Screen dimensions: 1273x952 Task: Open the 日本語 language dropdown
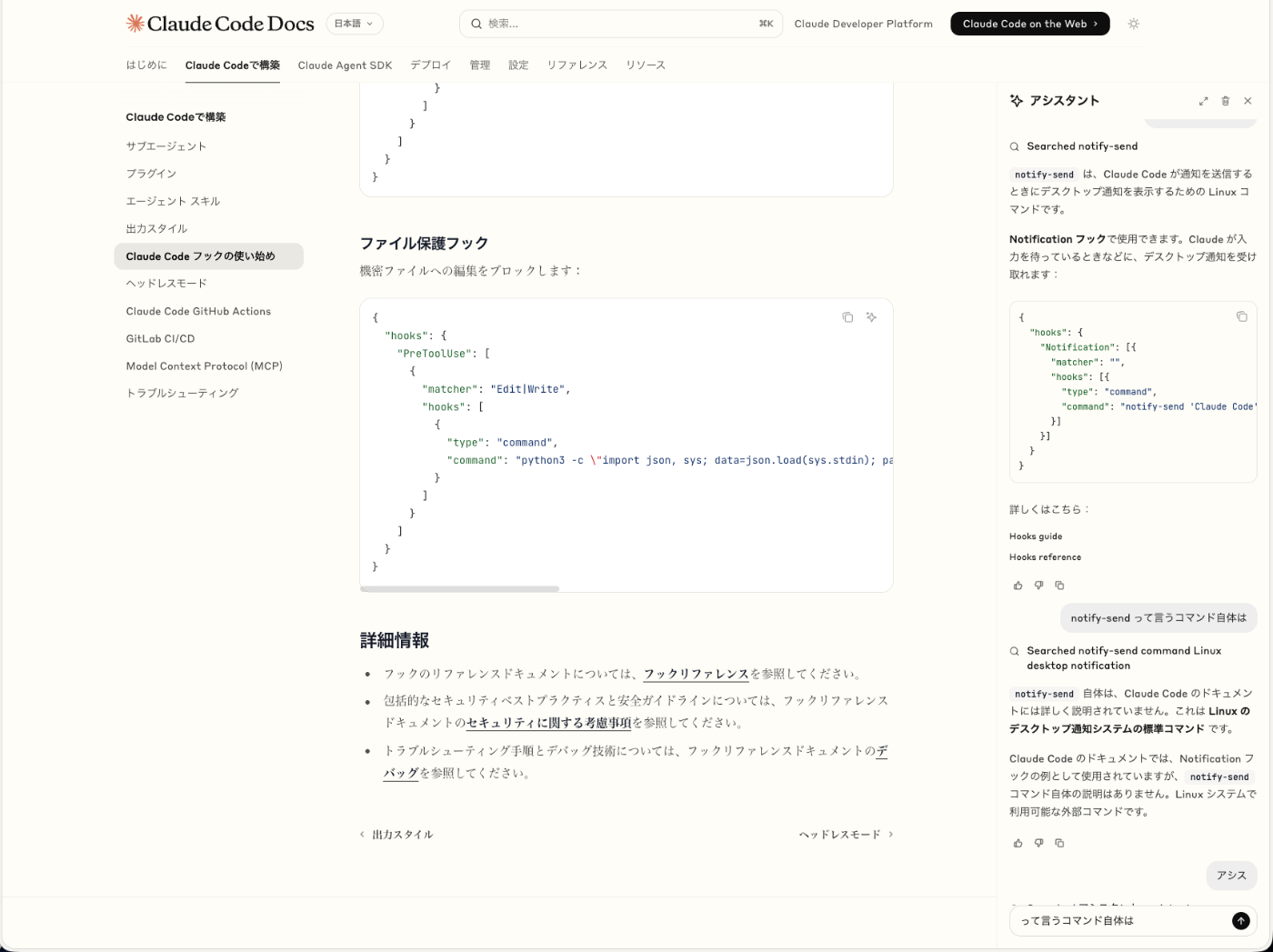354,24
